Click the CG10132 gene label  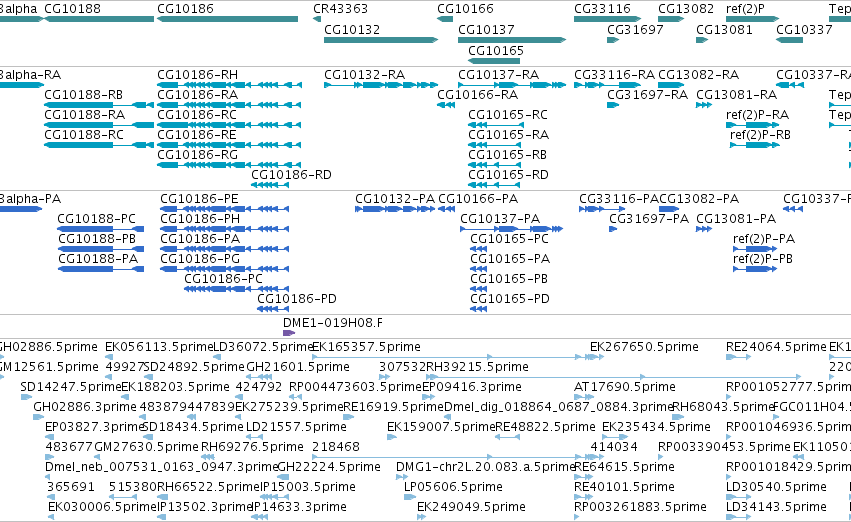click(352, 29)
